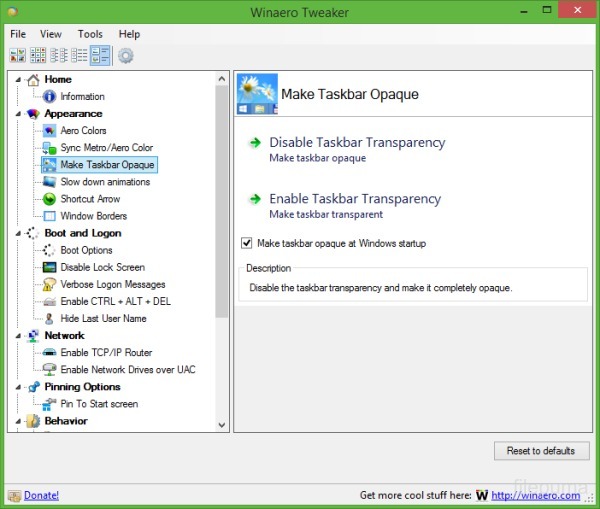Select the Information icon under Home
The height and width of the screenshot is (509, 600).
coord(49,97)
